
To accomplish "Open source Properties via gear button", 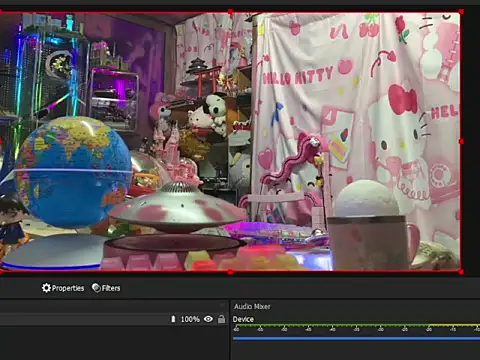I will (x=63, y=288).
